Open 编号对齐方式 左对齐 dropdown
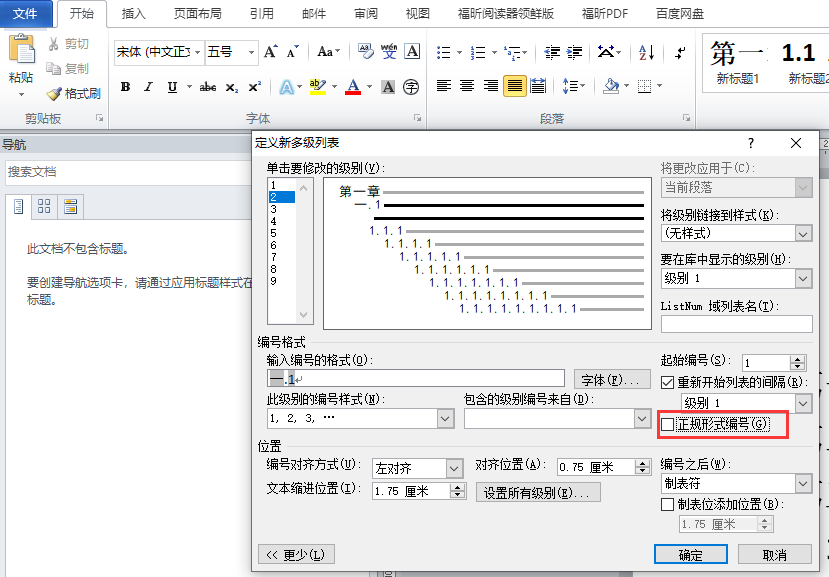Screen dimensions: 829x577 (454, 468)
